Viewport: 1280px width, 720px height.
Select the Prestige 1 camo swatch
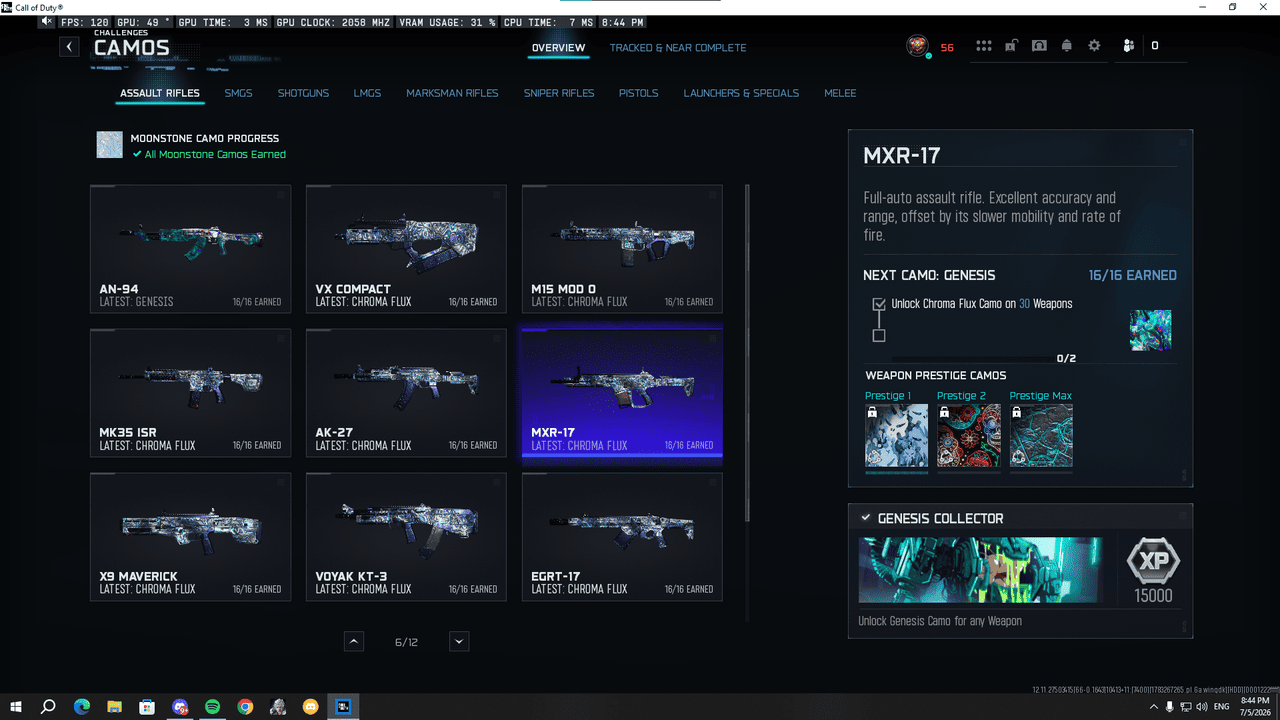(x=897, y=436)
